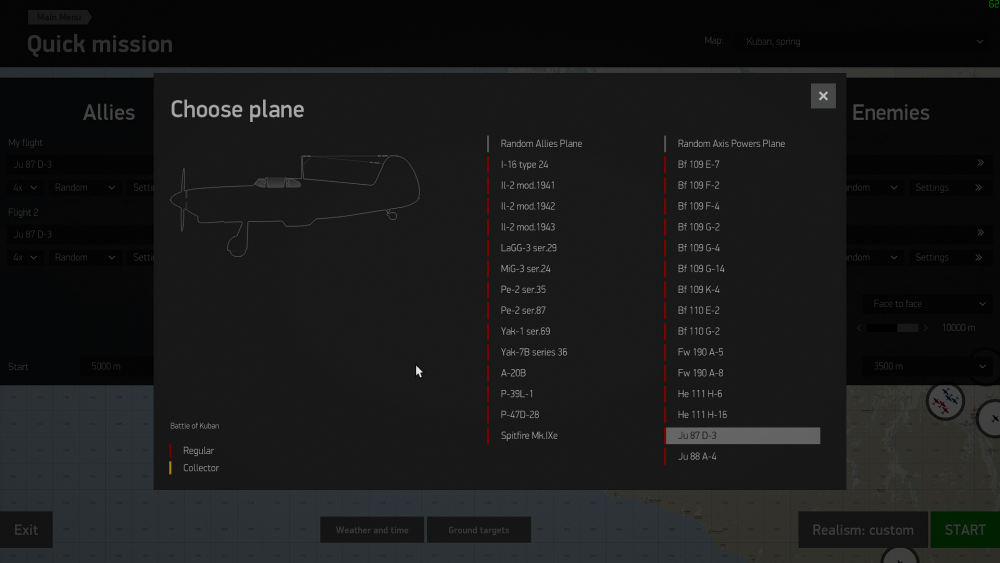
Task: Click the distance slider bar
Action: click(892, 328)
